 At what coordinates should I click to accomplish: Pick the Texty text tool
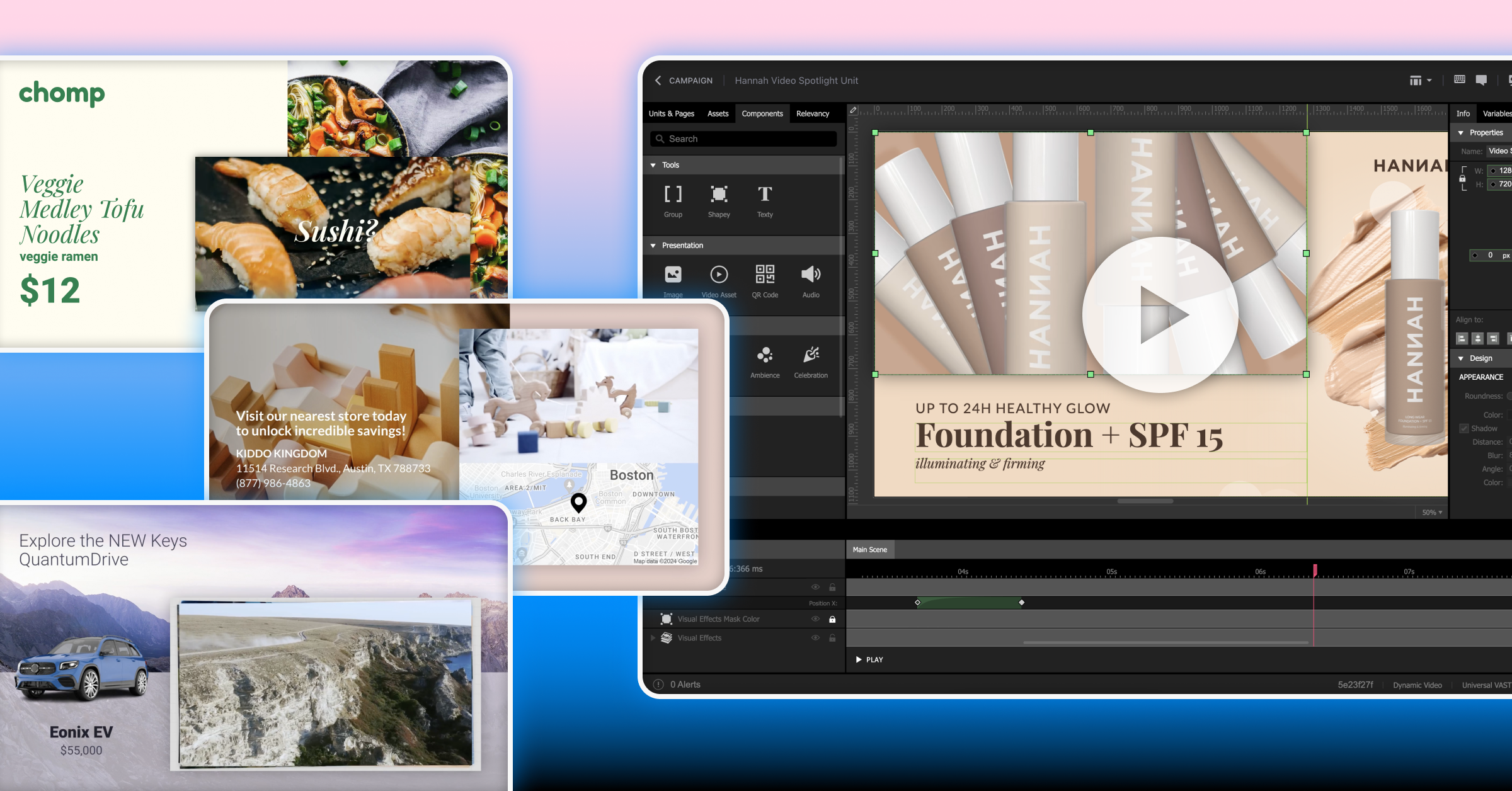click(765, 195)
